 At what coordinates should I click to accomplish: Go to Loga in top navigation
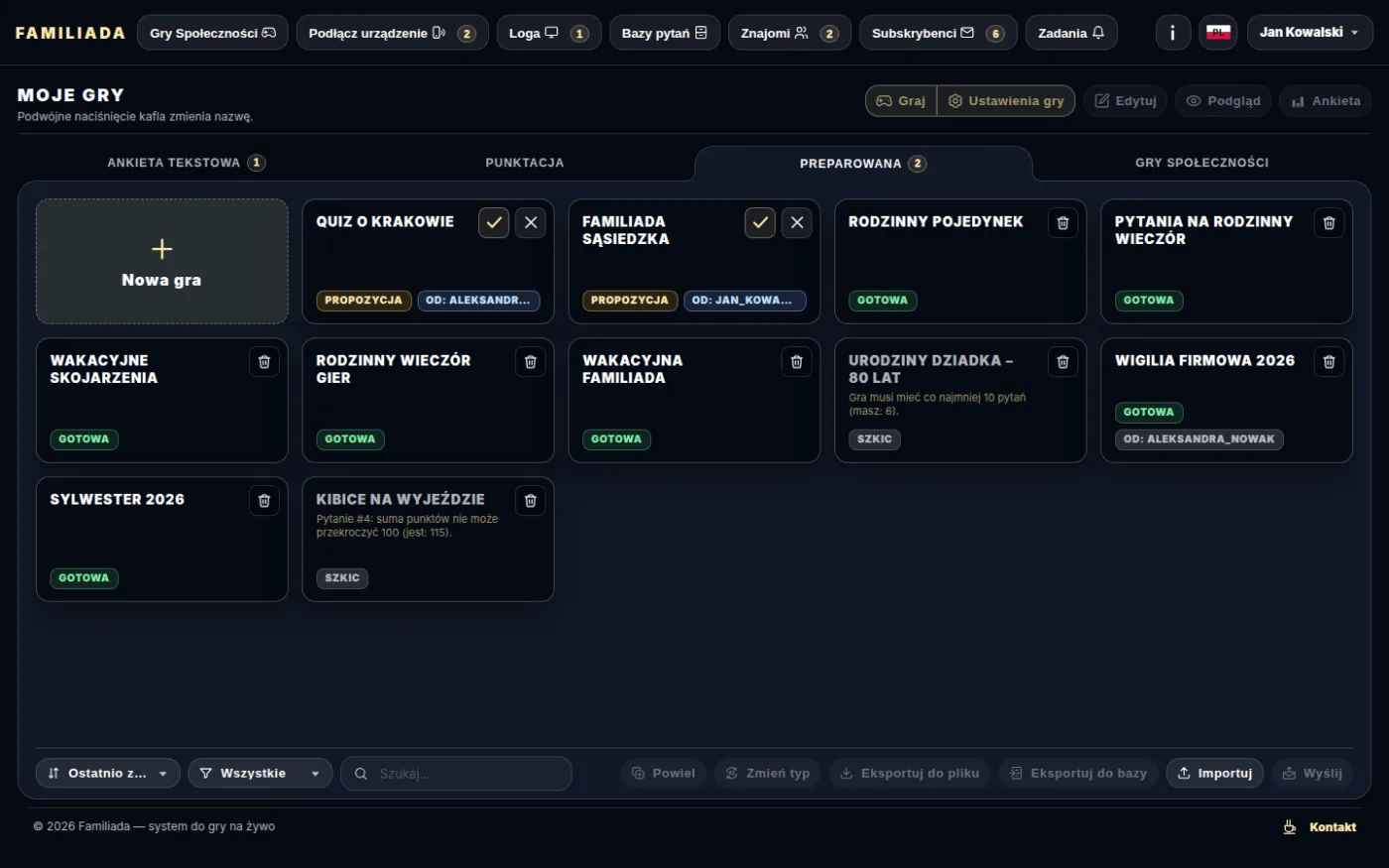(x=549, y=33)
